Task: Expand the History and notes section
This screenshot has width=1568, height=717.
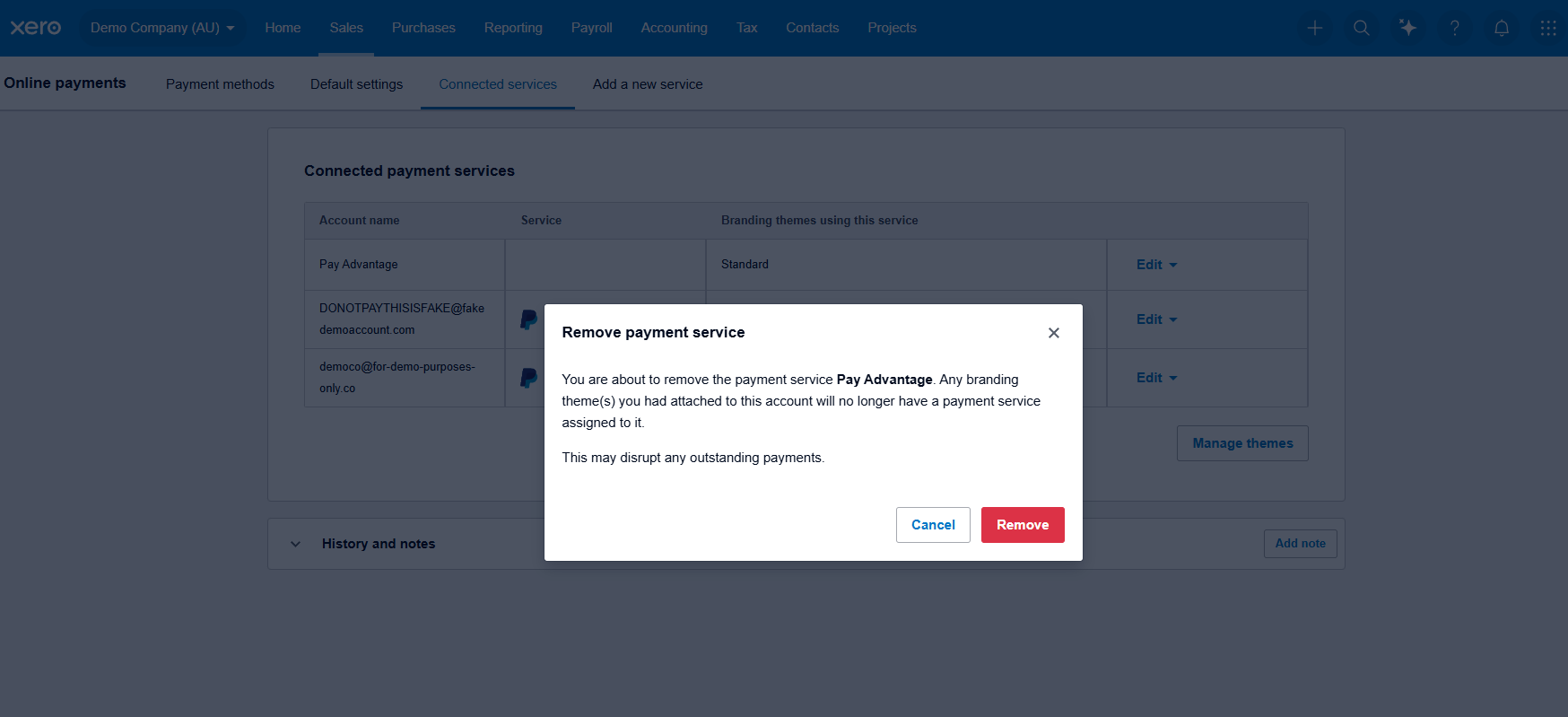Action: coord(296,544)
